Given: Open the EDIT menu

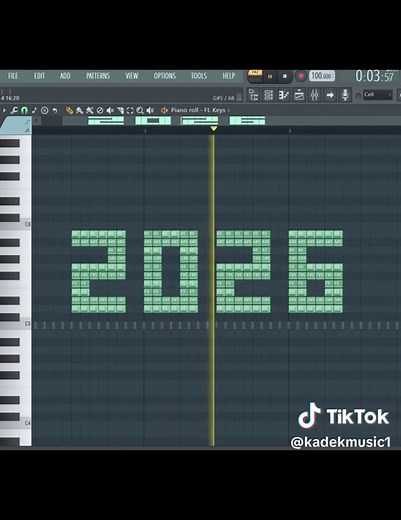Looking at the screenshot, I should pyautogui.click(x=39, y=76).
